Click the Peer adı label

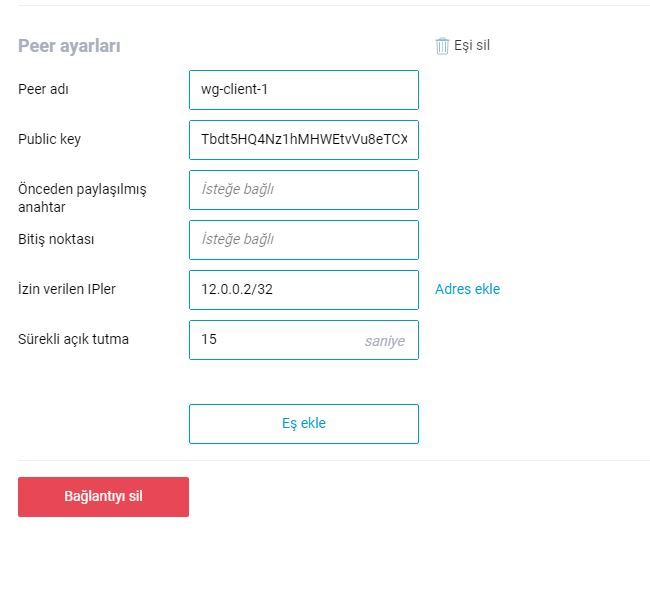click(x=43, y=89)
